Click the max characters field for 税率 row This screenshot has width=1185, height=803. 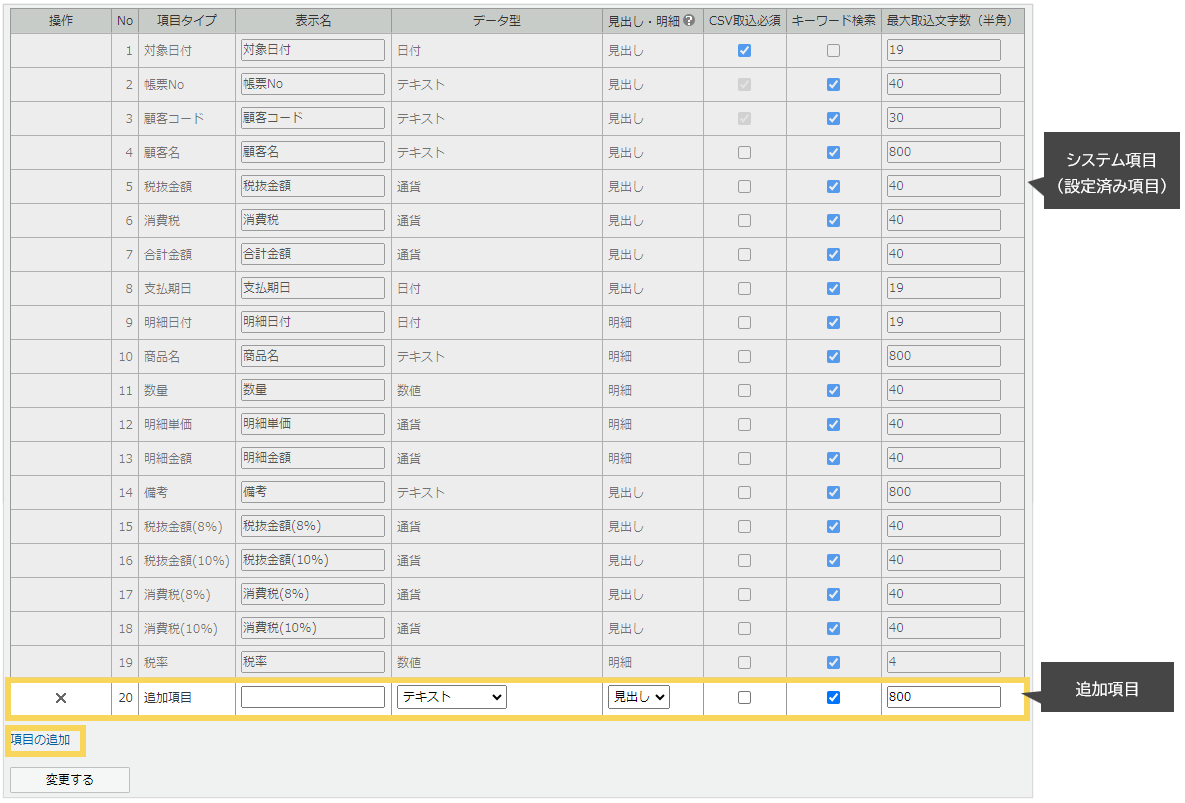(943, 662)
